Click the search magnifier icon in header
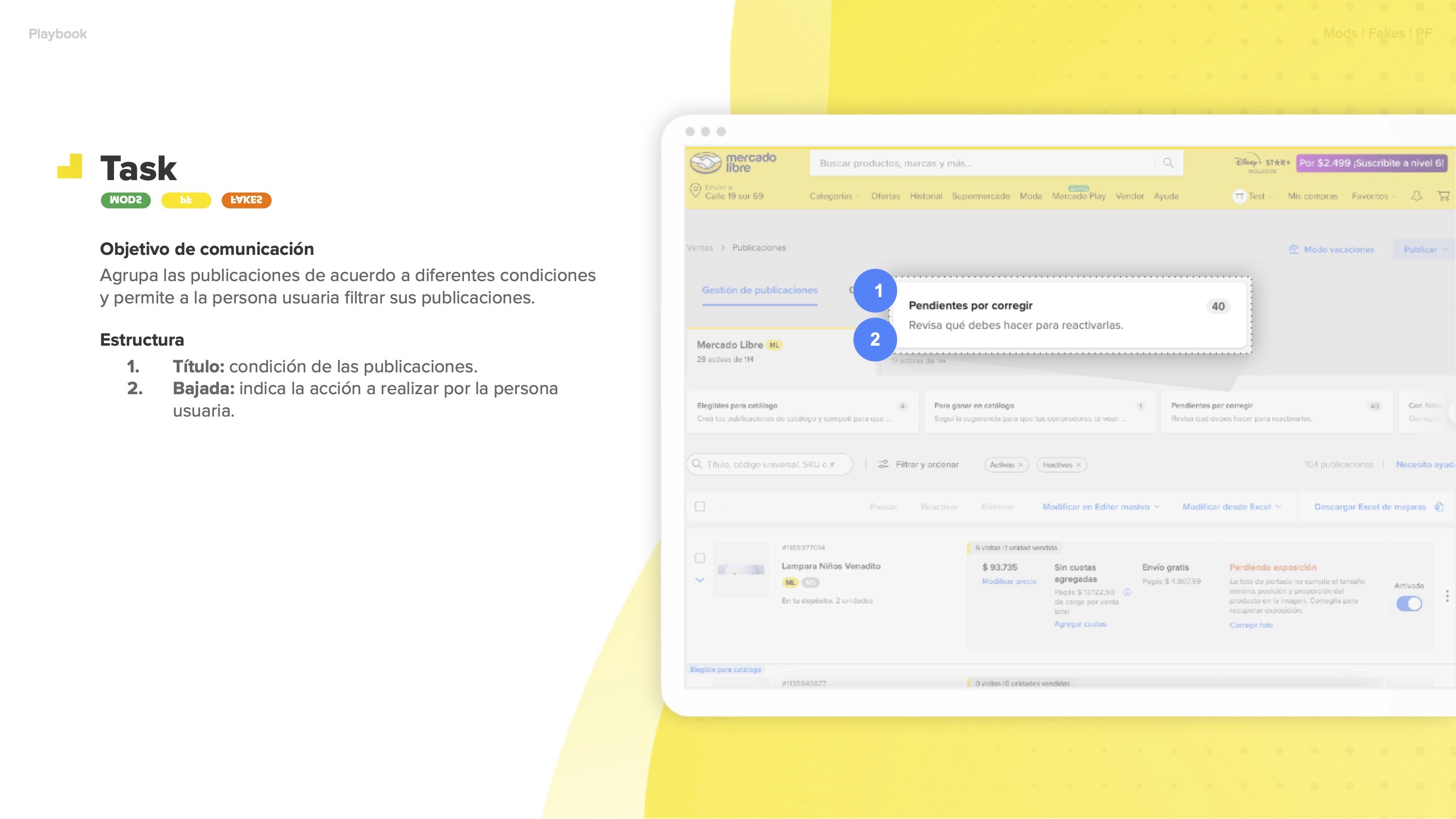 pos(1168,163)
